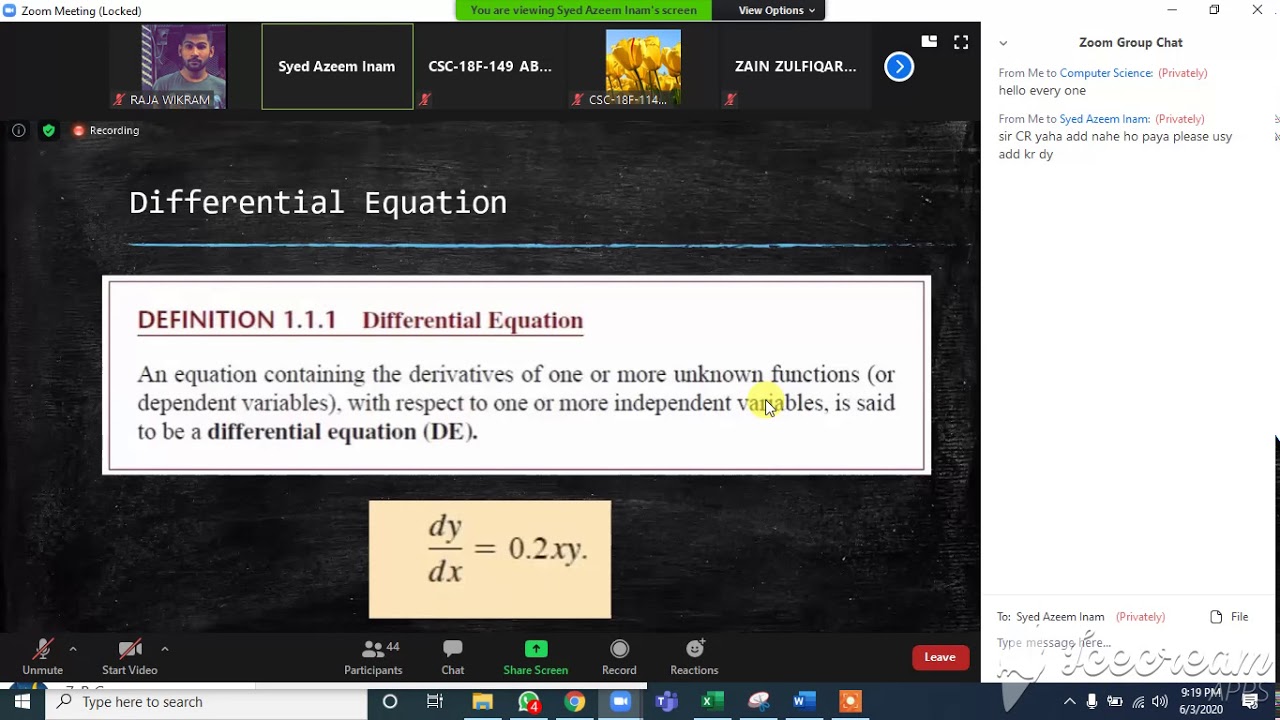Select Syed Azeem Inam participant tile

point(337,67)
